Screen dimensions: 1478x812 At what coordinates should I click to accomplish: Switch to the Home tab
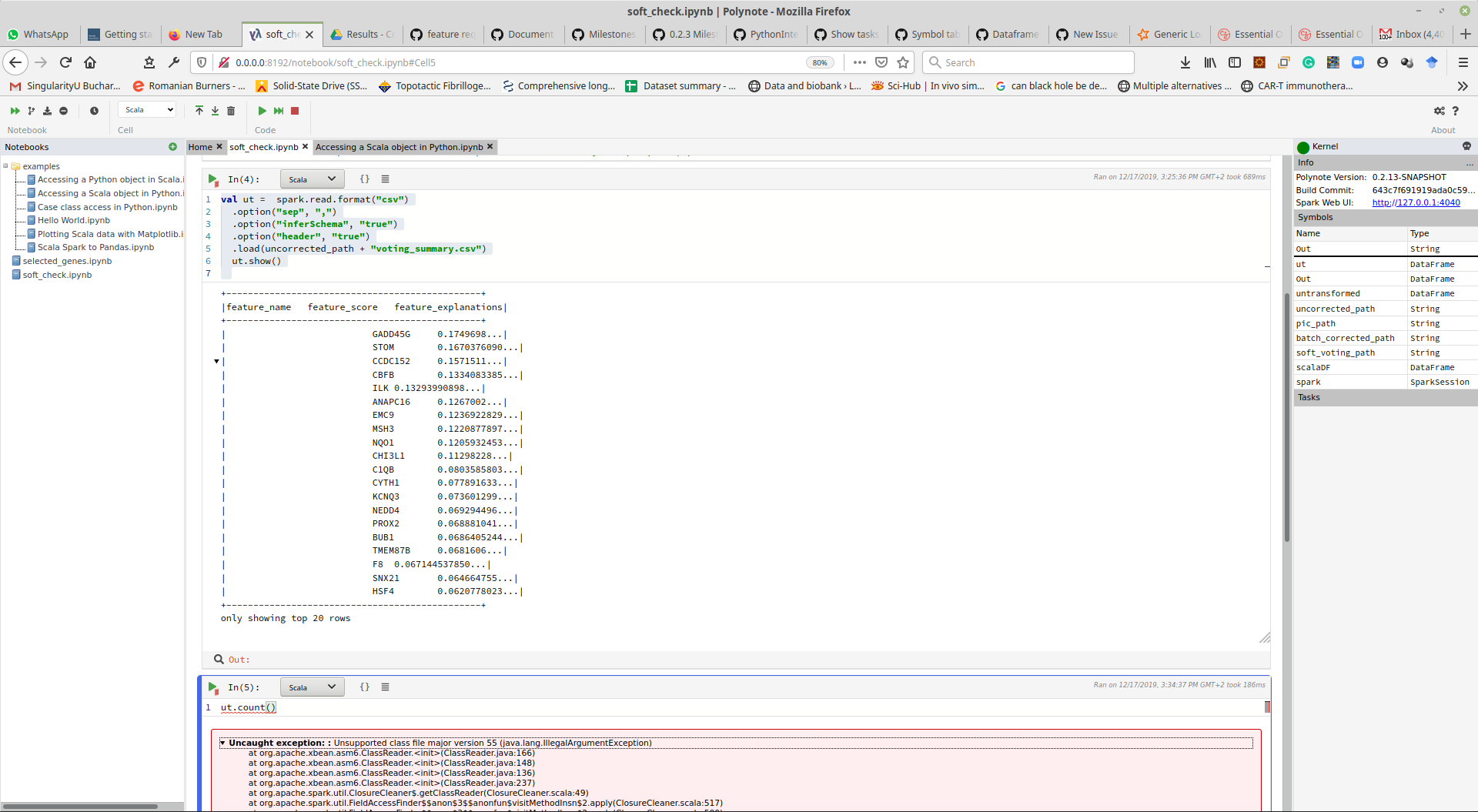click(x=199, y=146)
